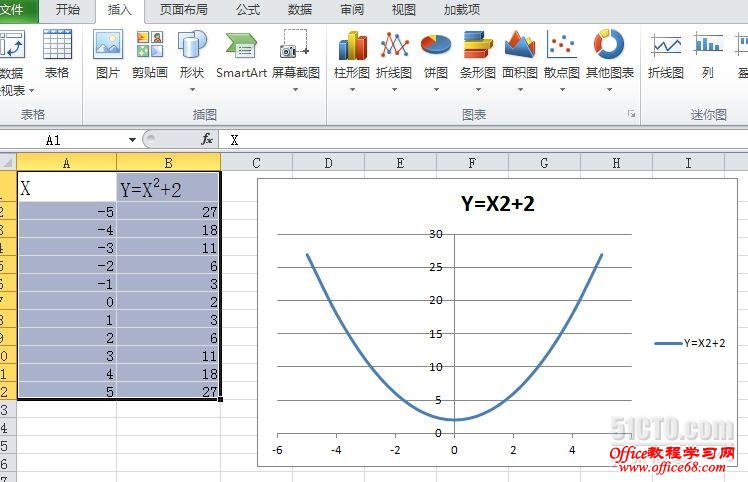Insert a SmartArt graphic
The image size is (748, 482).
point(241,54)
